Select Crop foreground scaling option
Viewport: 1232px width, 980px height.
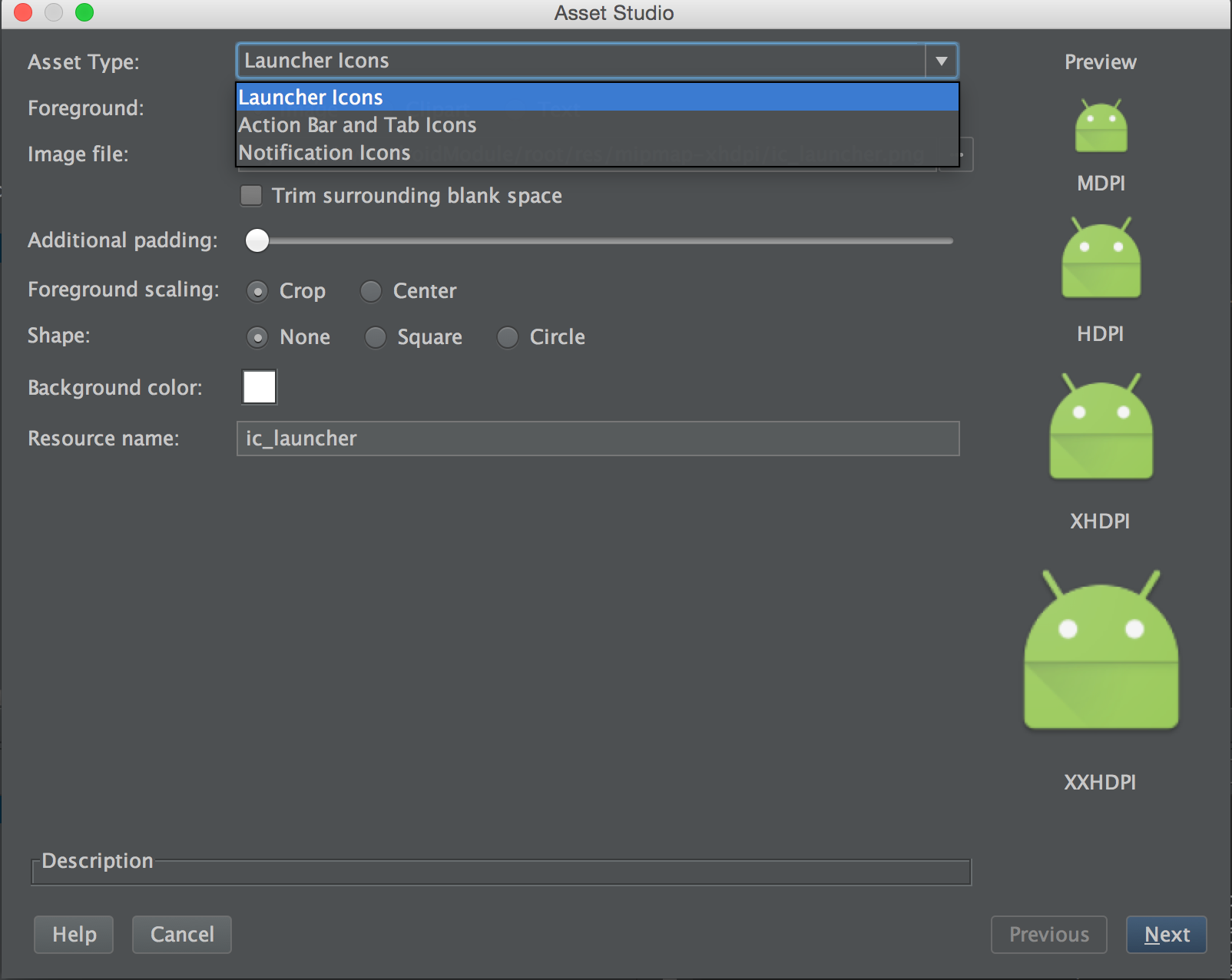tap(257, 291)
